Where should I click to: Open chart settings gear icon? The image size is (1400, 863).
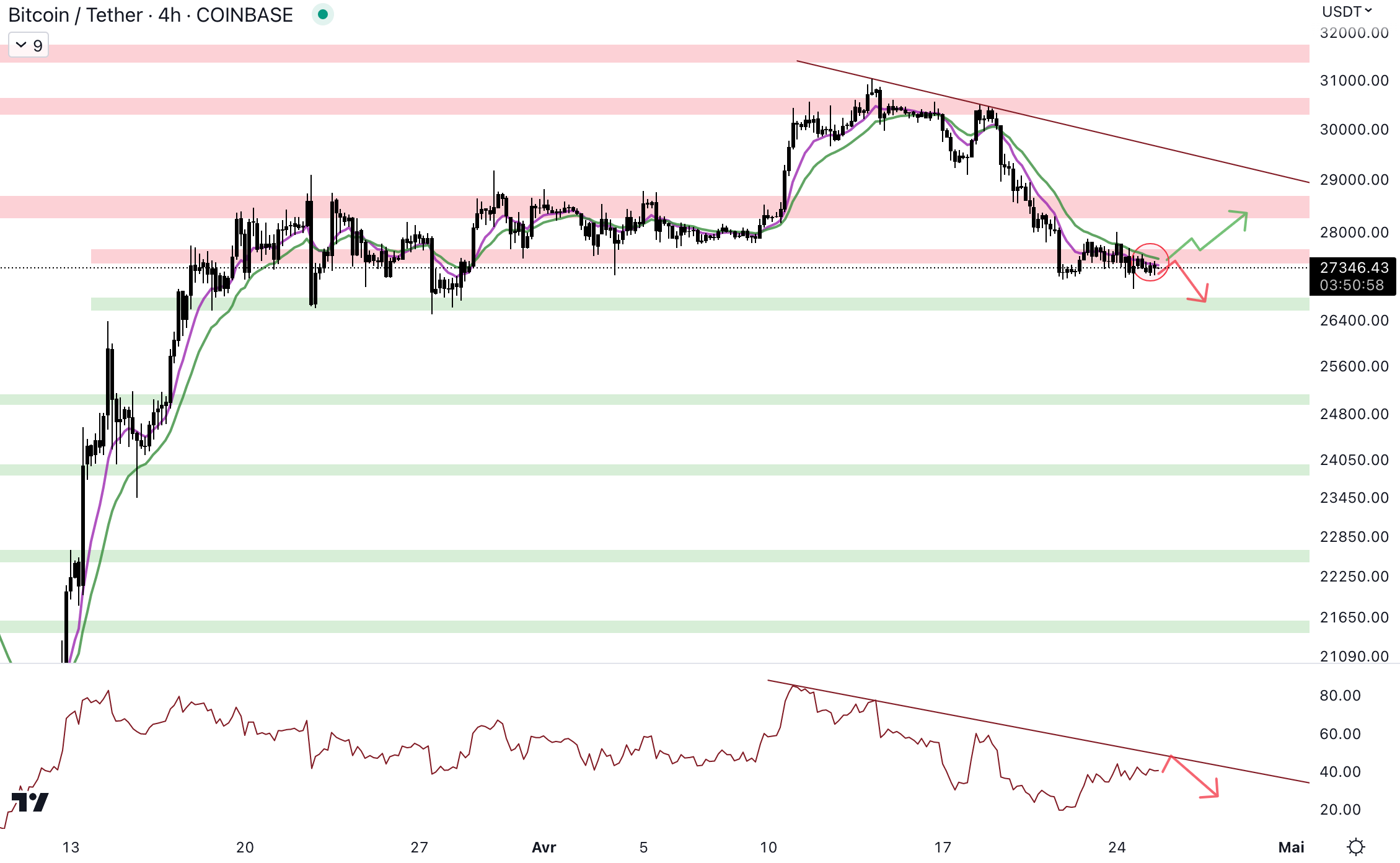1355,847
